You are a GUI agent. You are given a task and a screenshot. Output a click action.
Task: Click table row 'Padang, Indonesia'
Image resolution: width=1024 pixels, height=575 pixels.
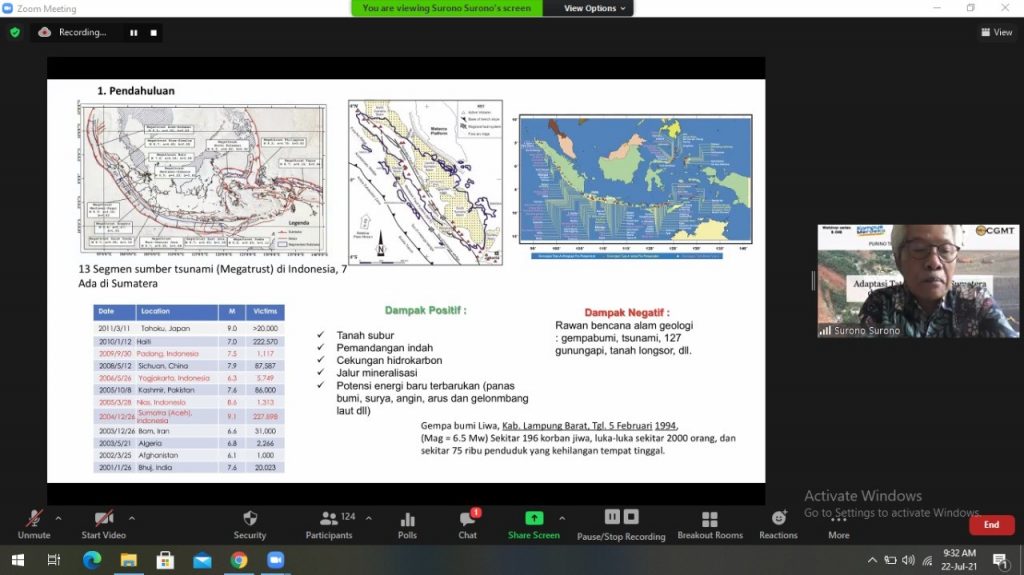click(189, 353)
